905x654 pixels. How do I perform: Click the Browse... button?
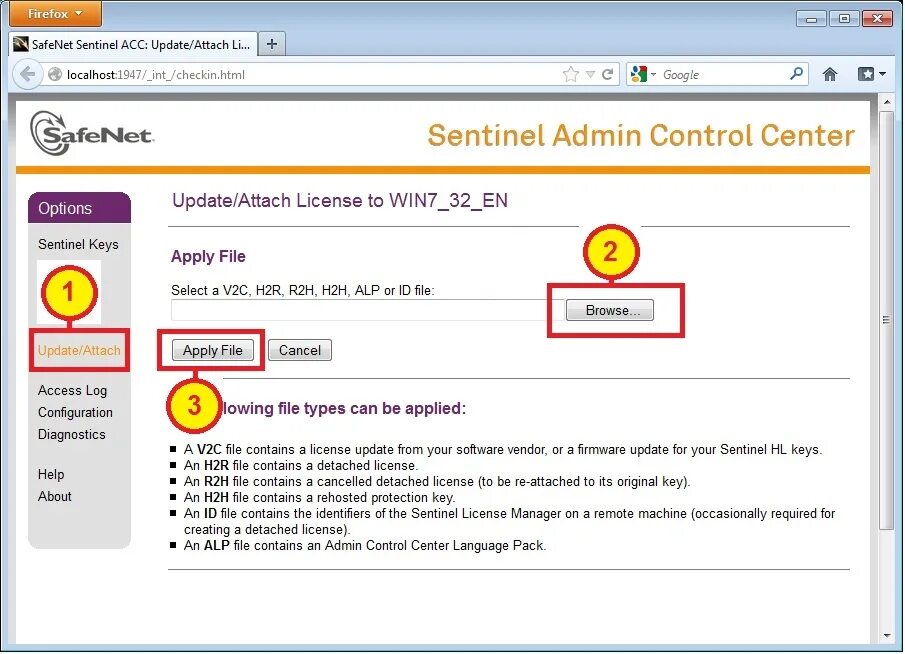[610, 311]
